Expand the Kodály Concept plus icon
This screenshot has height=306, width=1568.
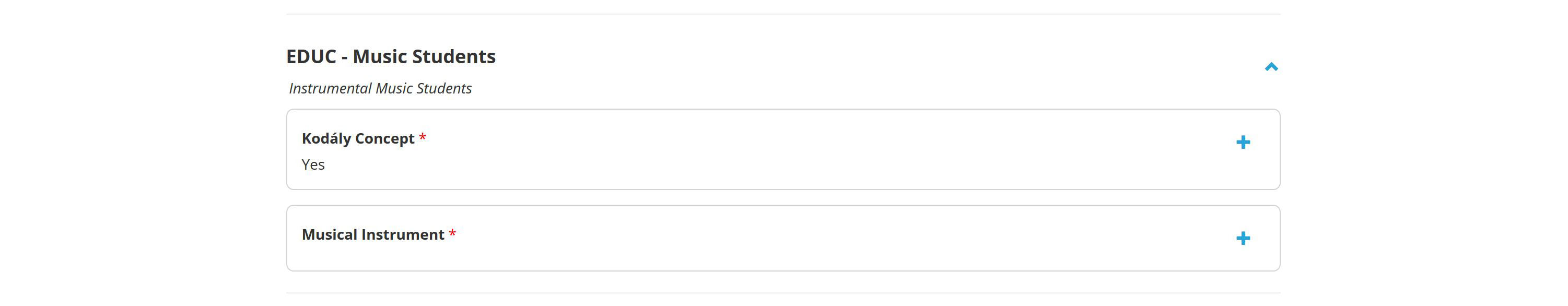click(x=1243, y=143)
